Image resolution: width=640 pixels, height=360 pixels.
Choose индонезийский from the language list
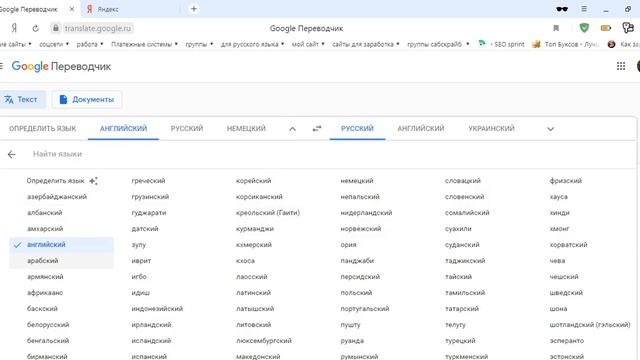[157, 309]
